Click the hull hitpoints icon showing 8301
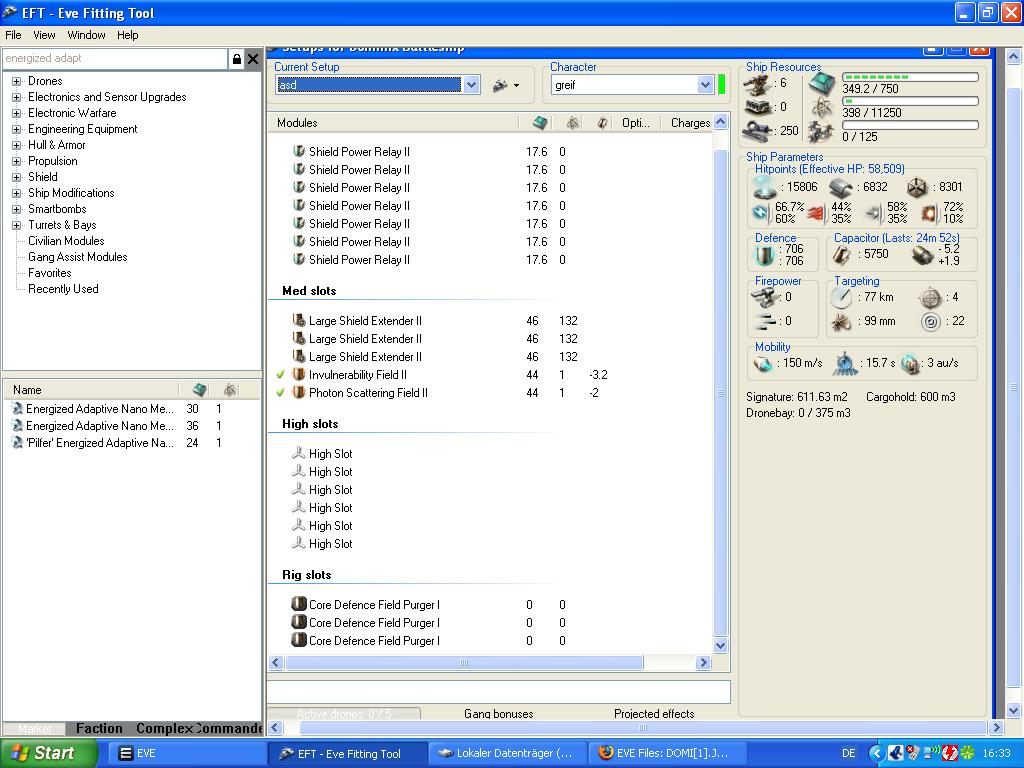Viewport: 1024px width, 768px height. tap(917, 187)
